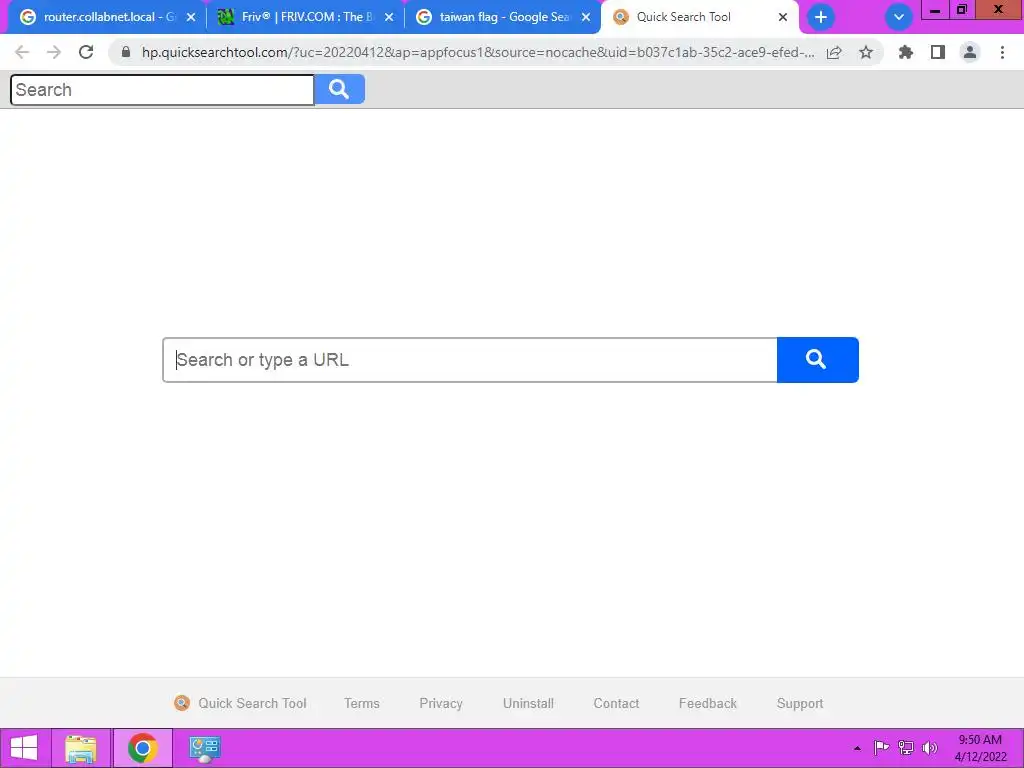Open network status tray icon

[906, 748]
